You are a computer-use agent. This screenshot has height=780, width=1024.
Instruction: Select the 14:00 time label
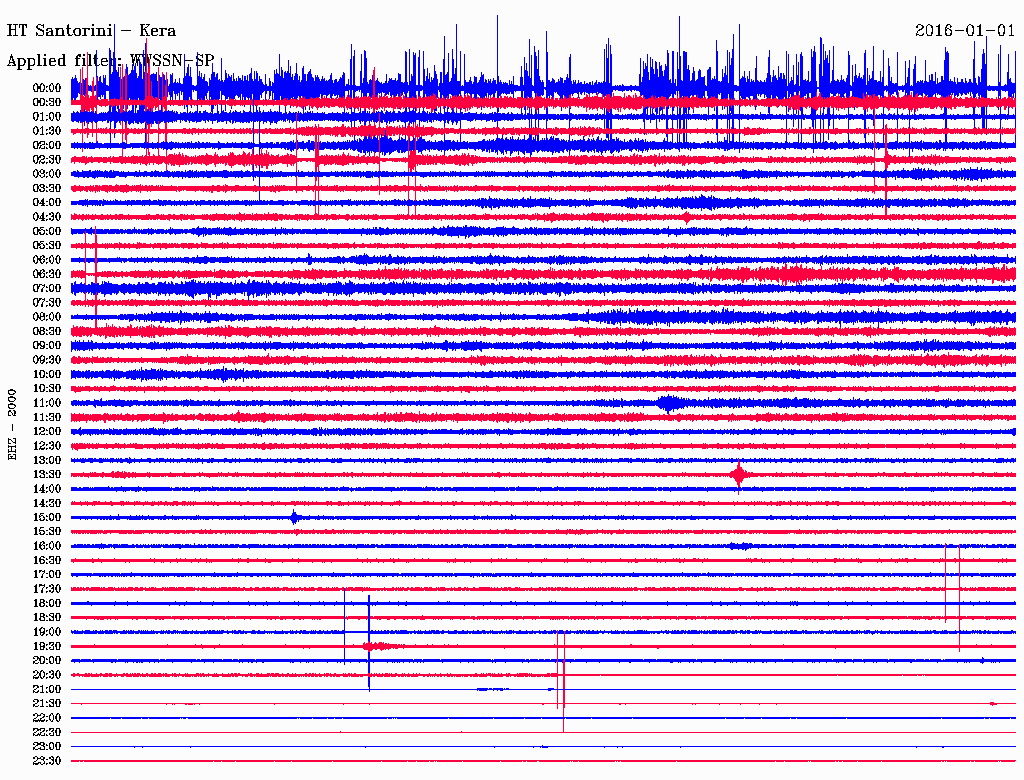47,489
